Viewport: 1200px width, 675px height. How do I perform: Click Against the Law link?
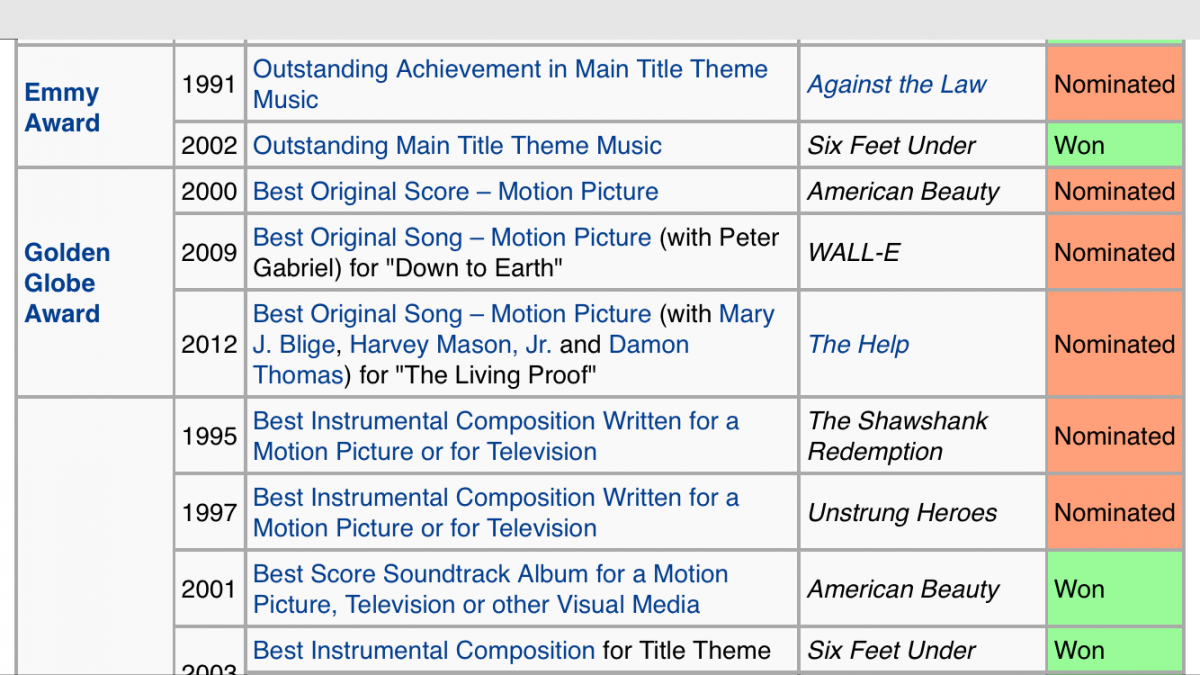click(x=897, y=85)
